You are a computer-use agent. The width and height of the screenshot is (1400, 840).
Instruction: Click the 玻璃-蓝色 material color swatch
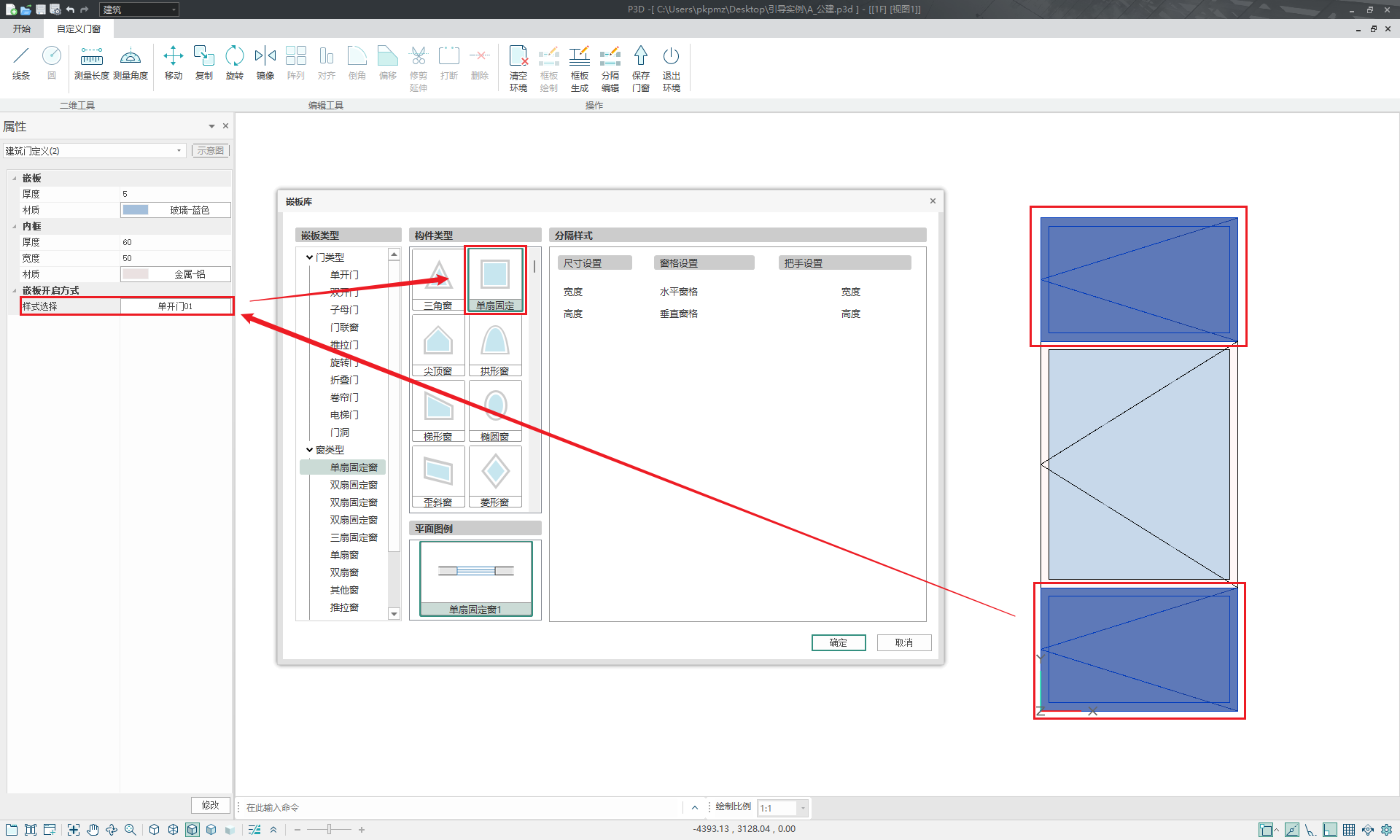(136, 210)
